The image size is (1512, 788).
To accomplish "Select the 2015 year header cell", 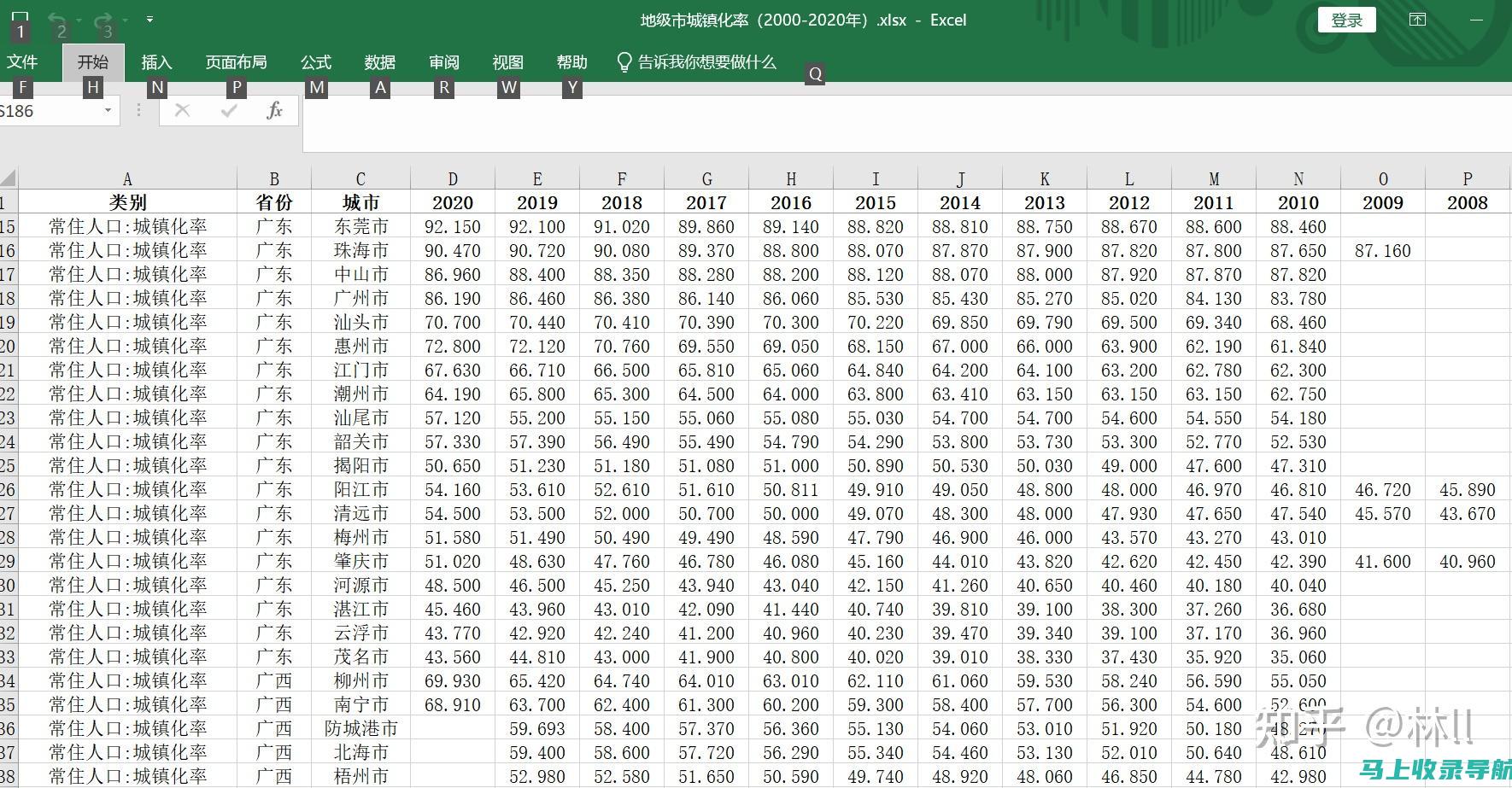I will [876, 202].
